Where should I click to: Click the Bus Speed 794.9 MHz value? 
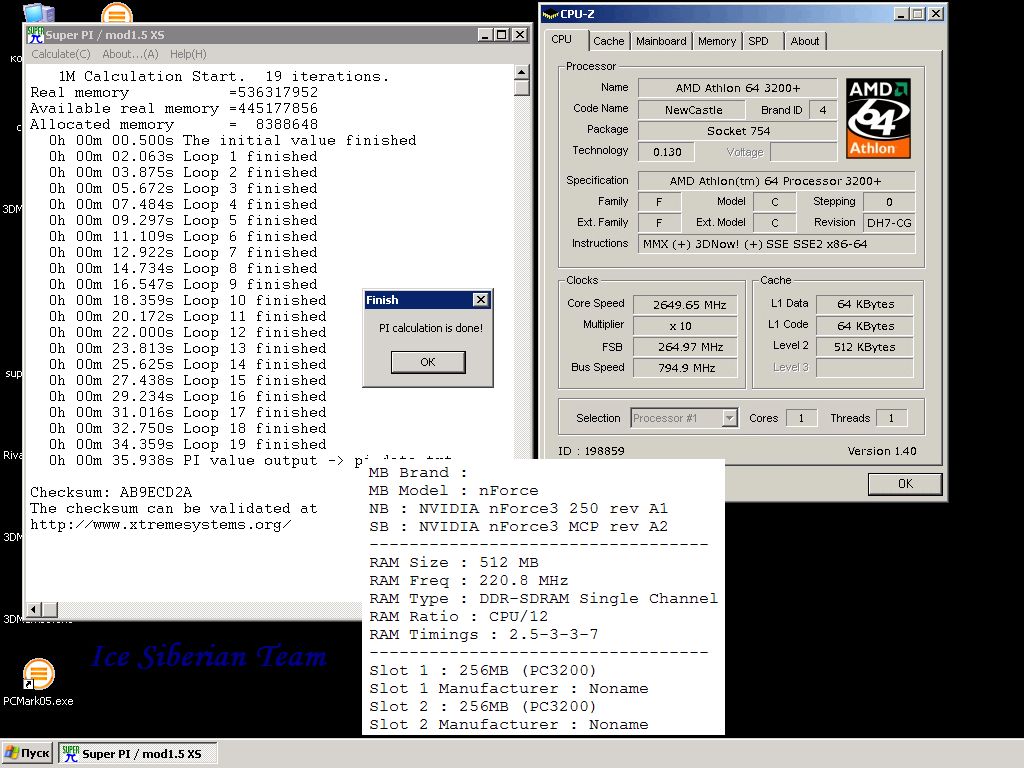[x=685, y=368]
